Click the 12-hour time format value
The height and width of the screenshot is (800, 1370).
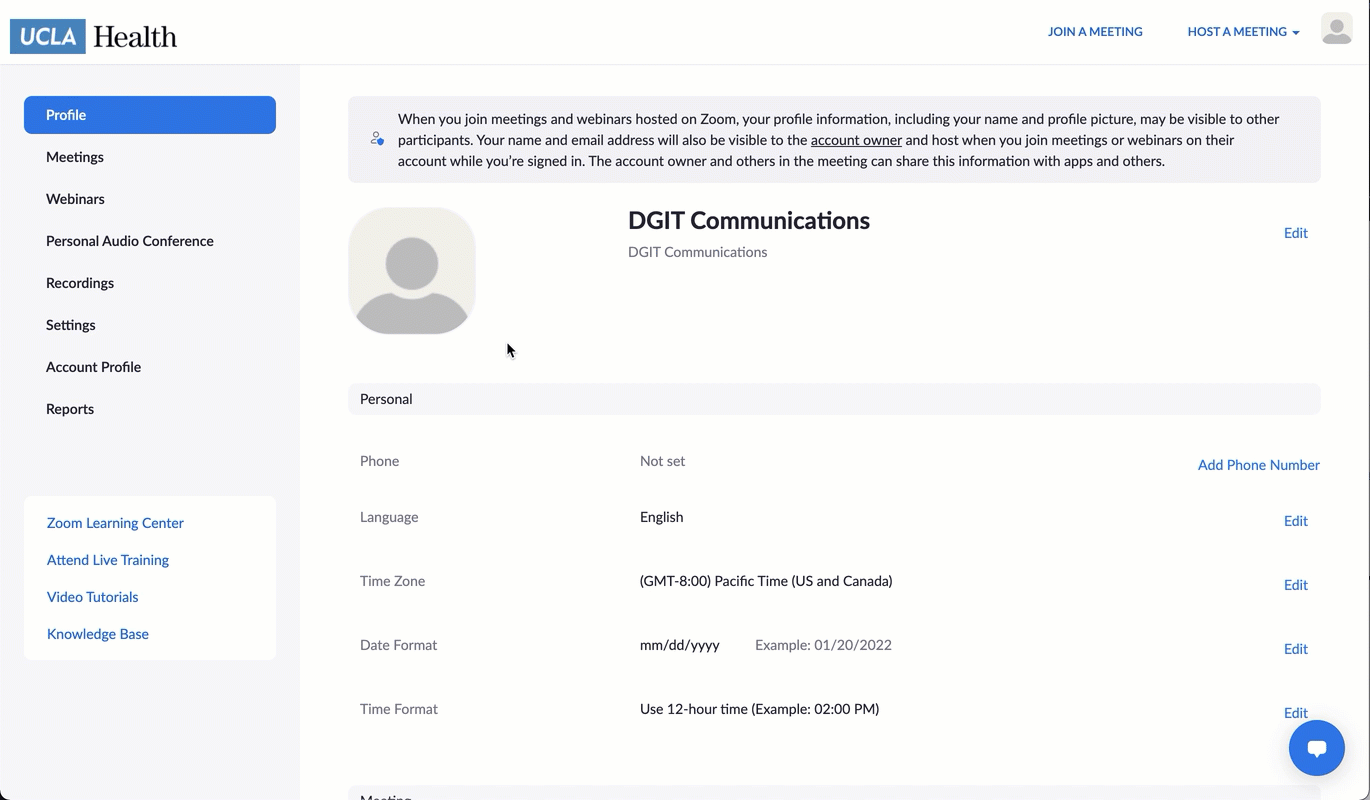(x=760, y=709)
